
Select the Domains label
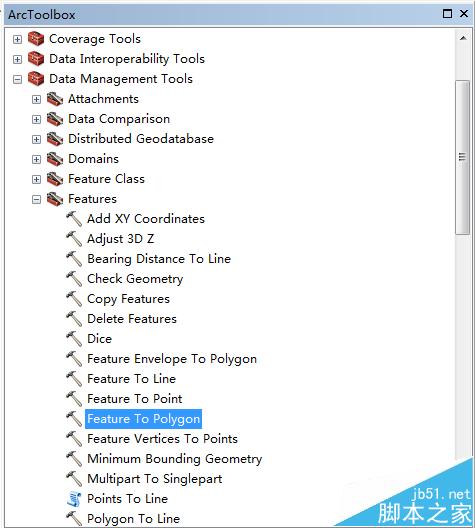94,159
